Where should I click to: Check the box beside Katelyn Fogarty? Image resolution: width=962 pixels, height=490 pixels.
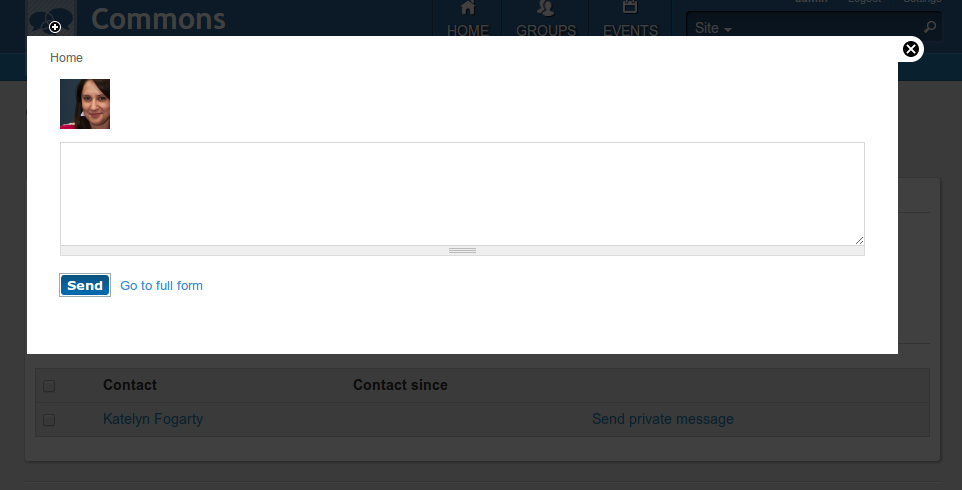(49, 420)
